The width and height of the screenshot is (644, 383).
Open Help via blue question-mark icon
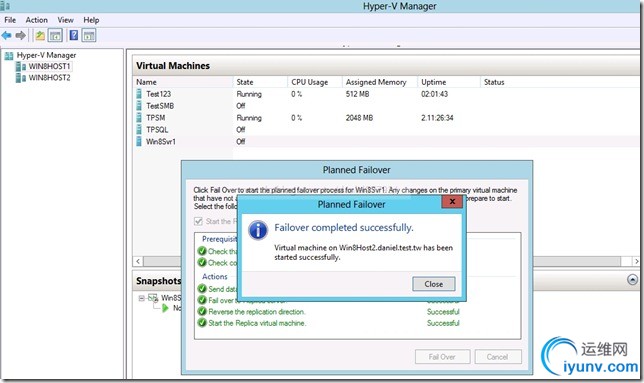[74, 35]
